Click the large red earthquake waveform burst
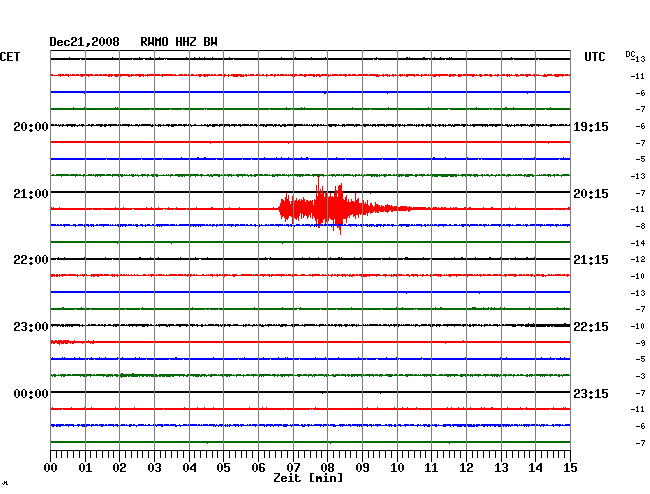 344,206
